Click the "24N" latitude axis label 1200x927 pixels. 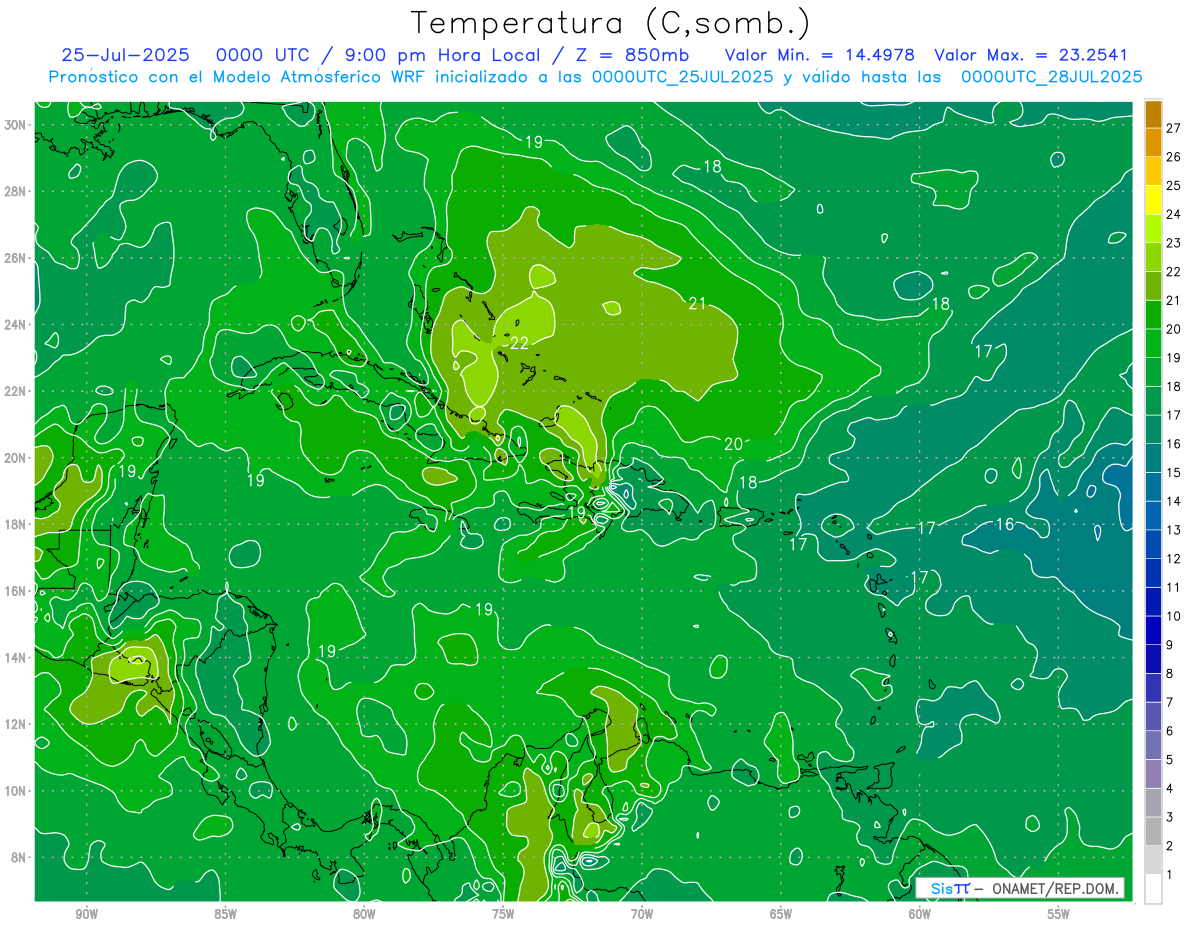point(16,325)
